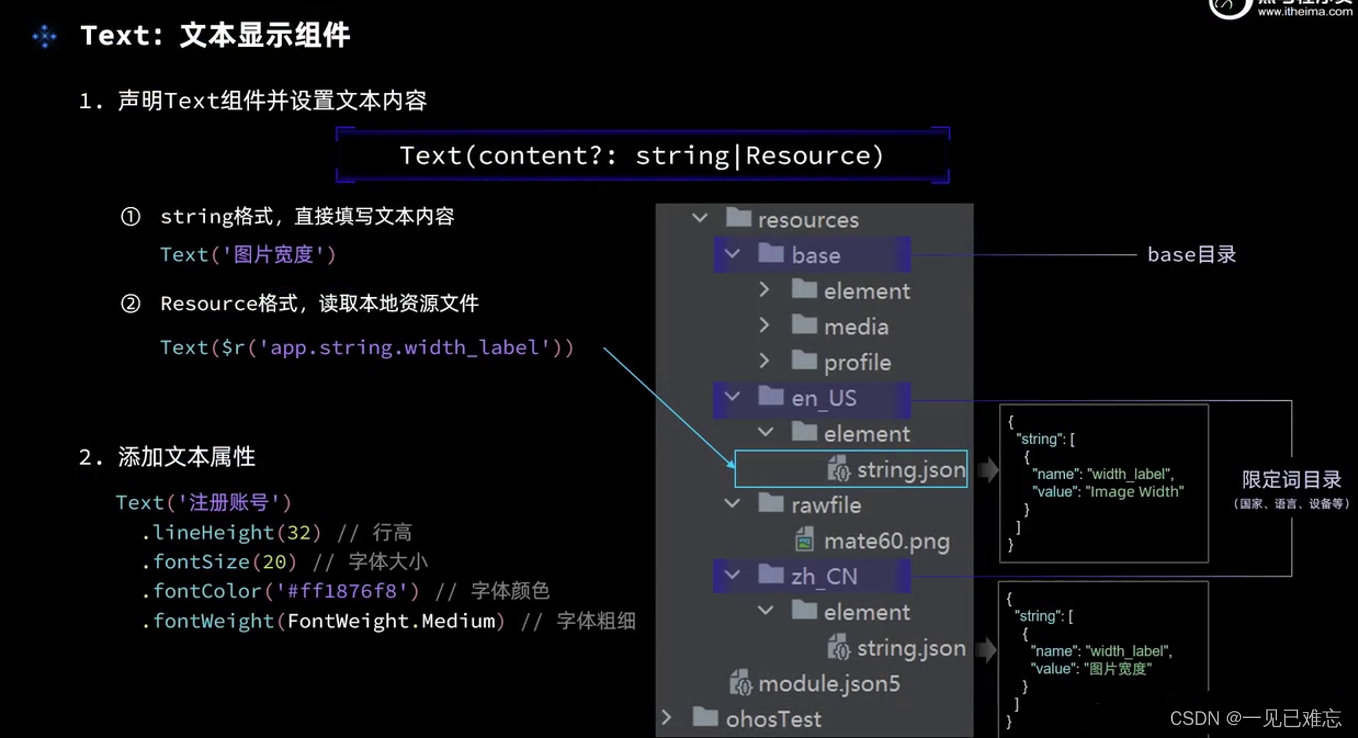Screen dimensions: 1358x738
Task: Select the ohosTest tree label
Action: (773, 719)
